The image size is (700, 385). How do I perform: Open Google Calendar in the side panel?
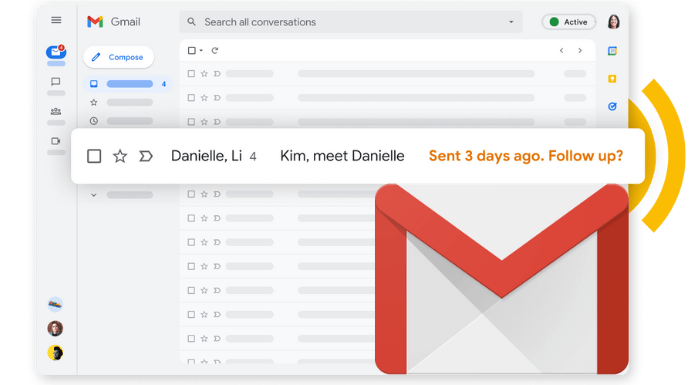pyautogui.click(x=612, y=51)
